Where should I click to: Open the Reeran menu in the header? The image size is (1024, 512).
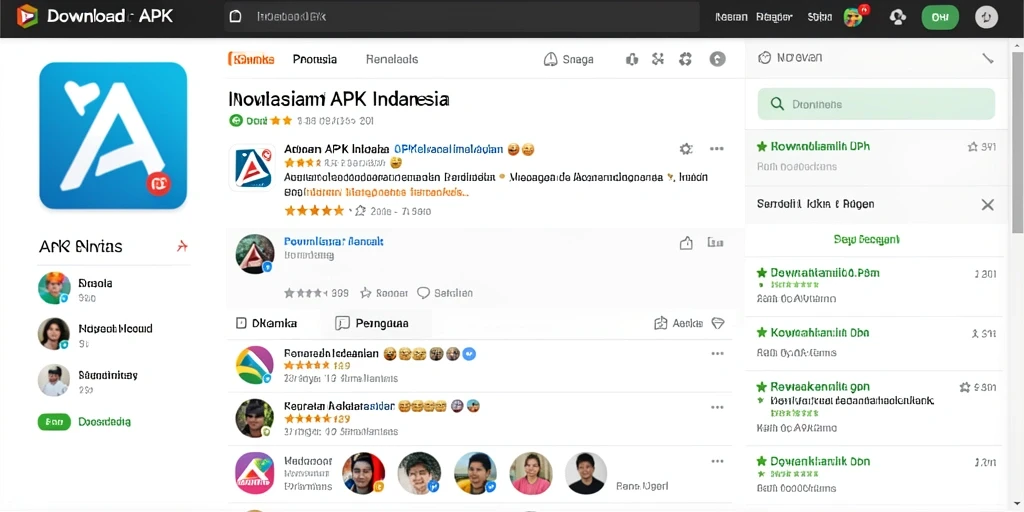pos(731,18)
